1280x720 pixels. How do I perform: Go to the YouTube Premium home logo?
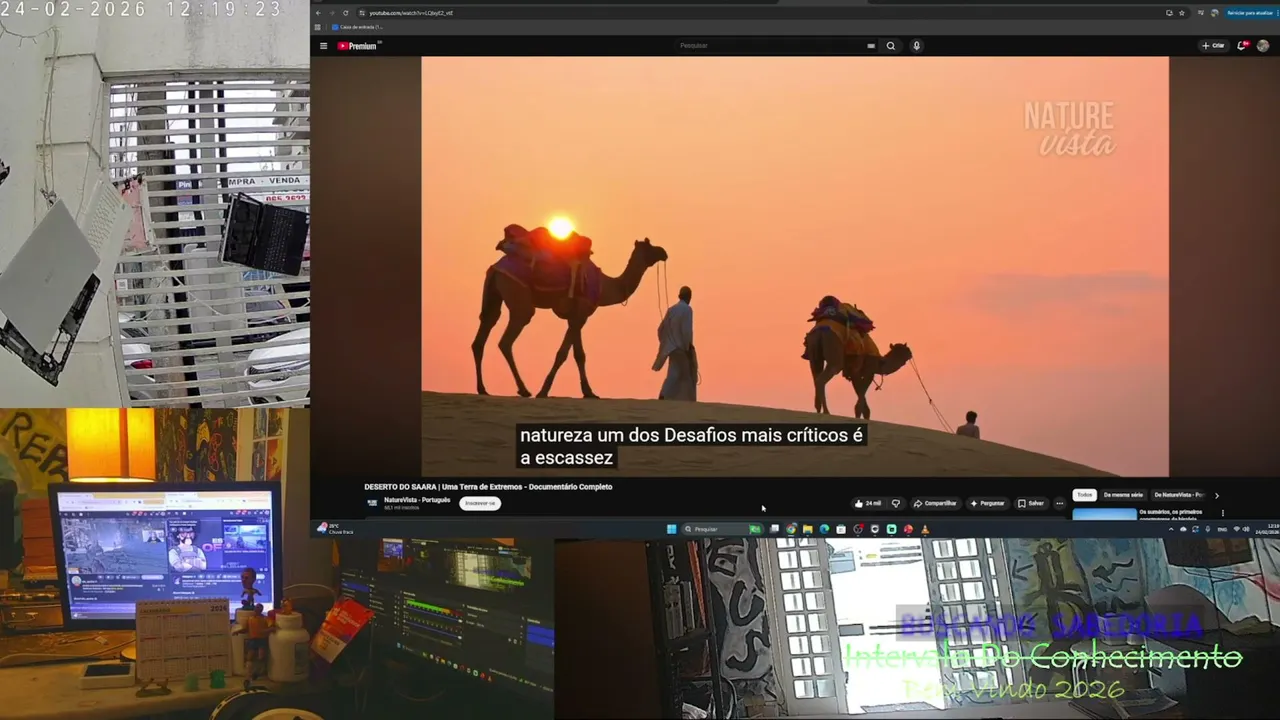point(357,46)
